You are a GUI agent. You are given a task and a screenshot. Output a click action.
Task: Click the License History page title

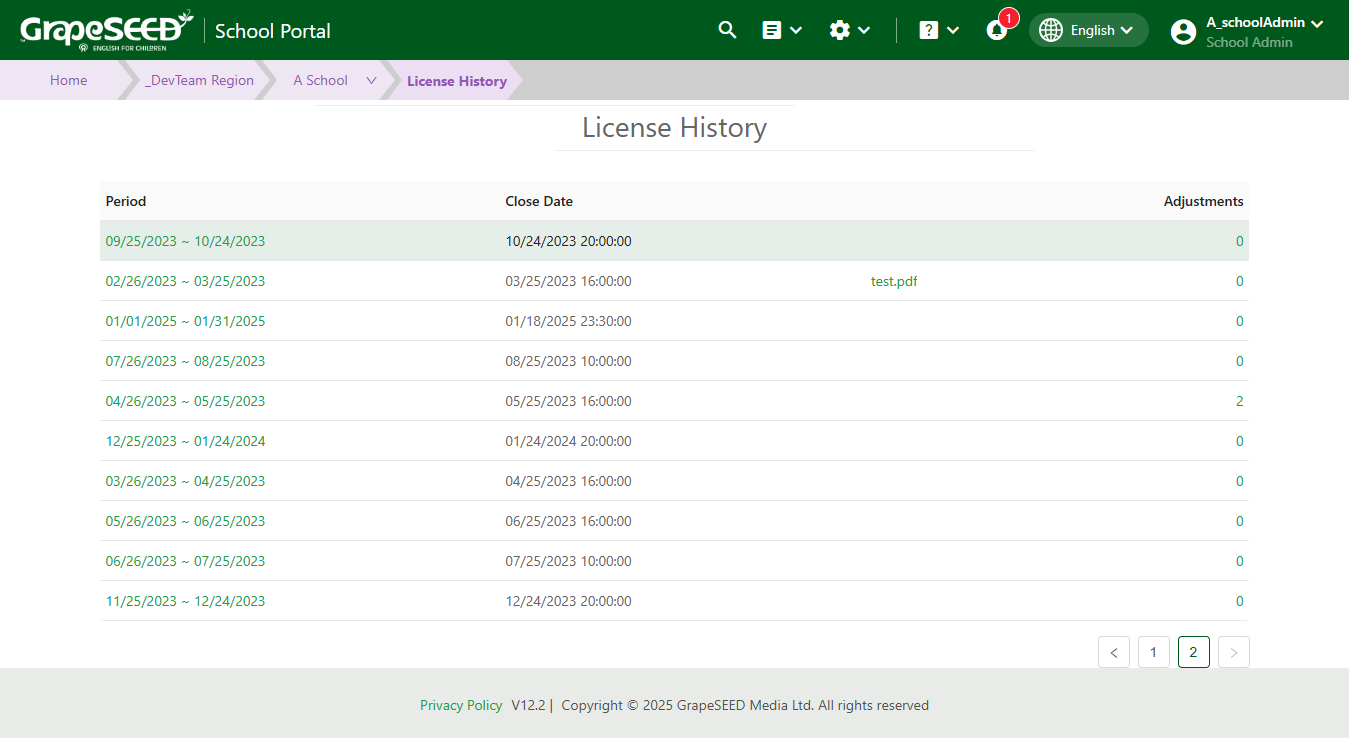click(675, 128)
